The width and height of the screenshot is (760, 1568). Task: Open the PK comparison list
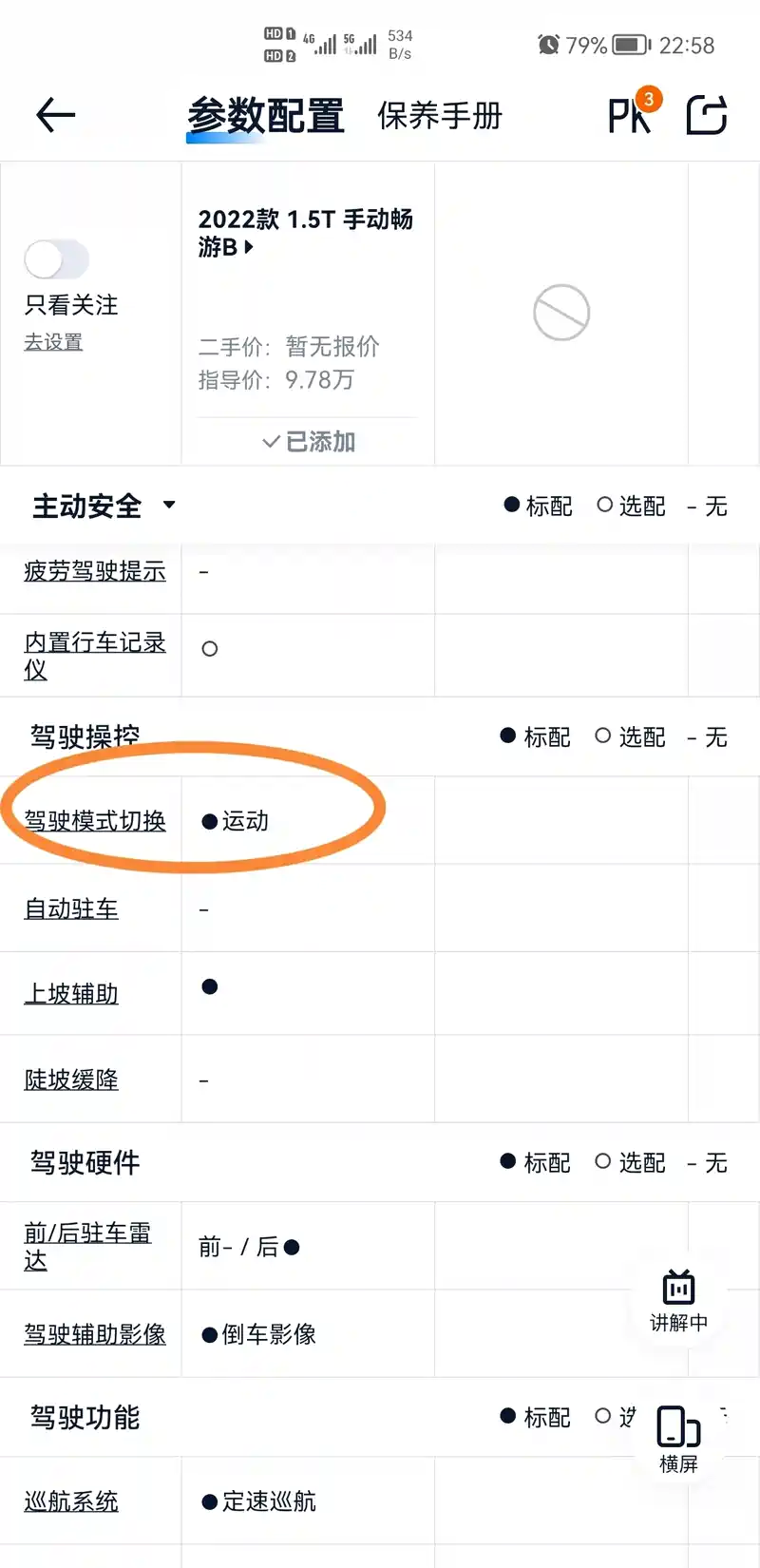point(630,116)
